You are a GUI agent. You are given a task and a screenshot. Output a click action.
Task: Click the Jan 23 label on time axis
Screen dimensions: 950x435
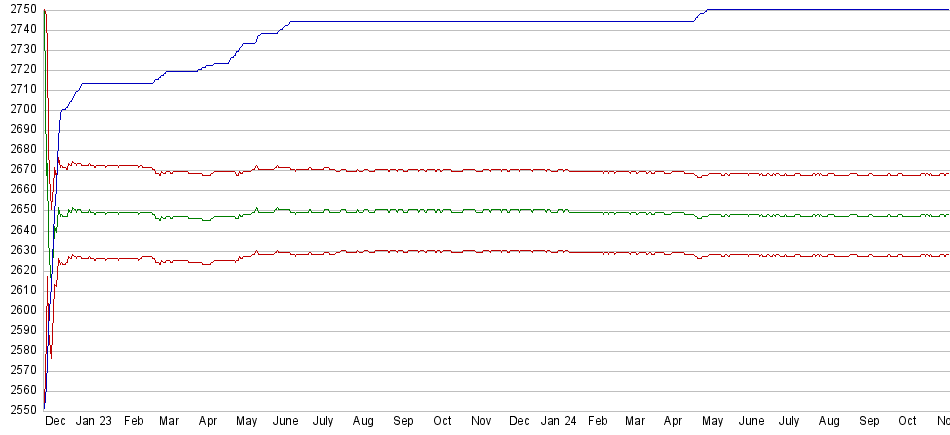coord(93,422)
